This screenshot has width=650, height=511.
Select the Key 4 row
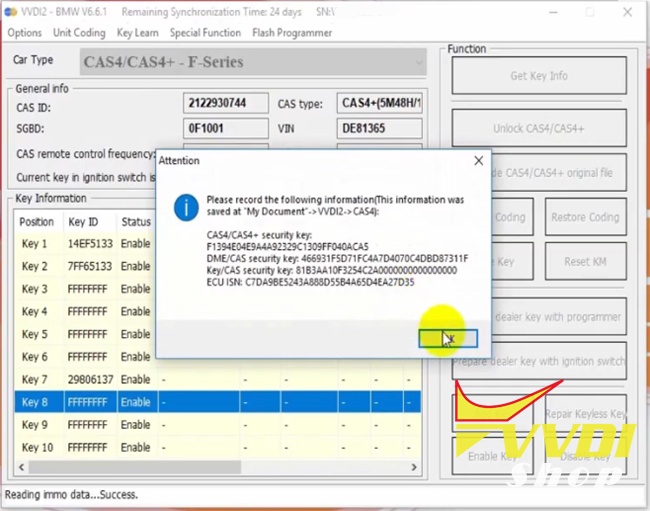(x=86, y=311)
